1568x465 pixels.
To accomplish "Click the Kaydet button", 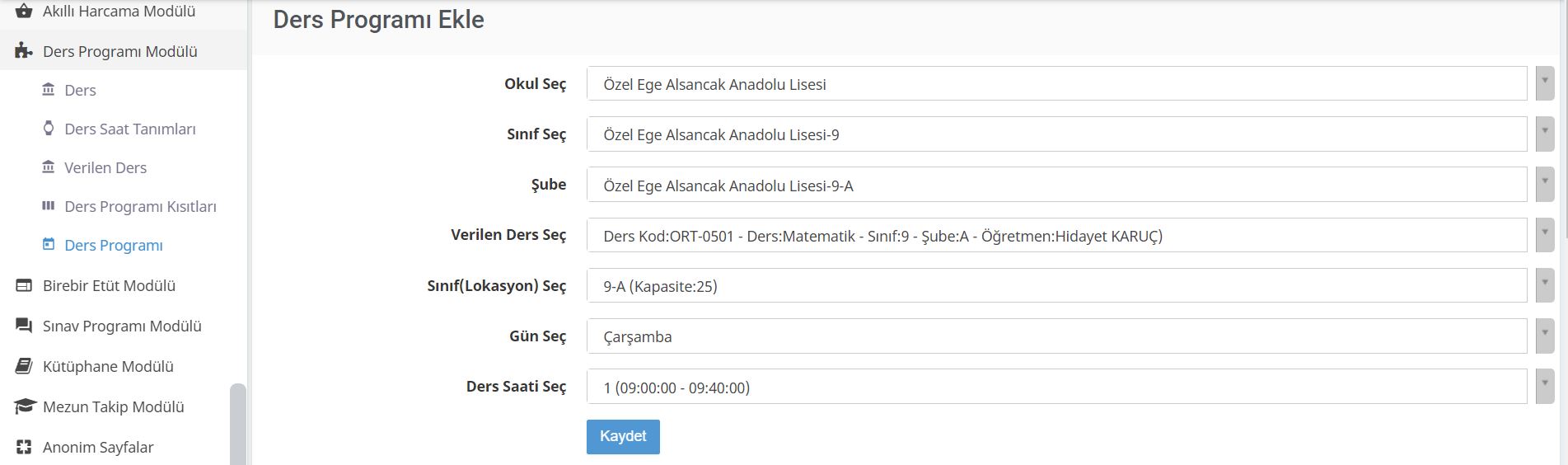I will [623, 437].
